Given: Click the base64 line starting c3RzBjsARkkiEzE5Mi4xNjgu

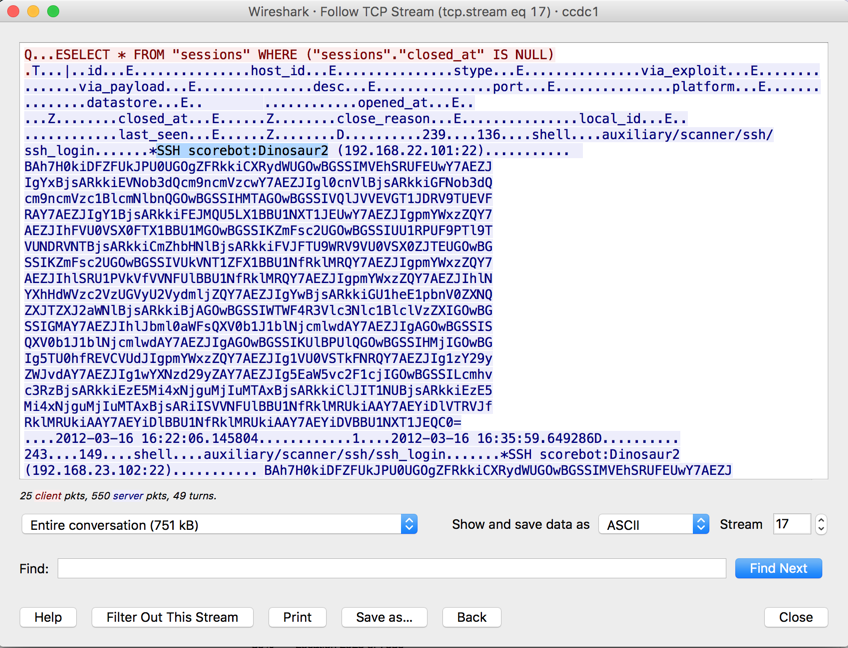Looking at the screenshot, I should [258, 390].
